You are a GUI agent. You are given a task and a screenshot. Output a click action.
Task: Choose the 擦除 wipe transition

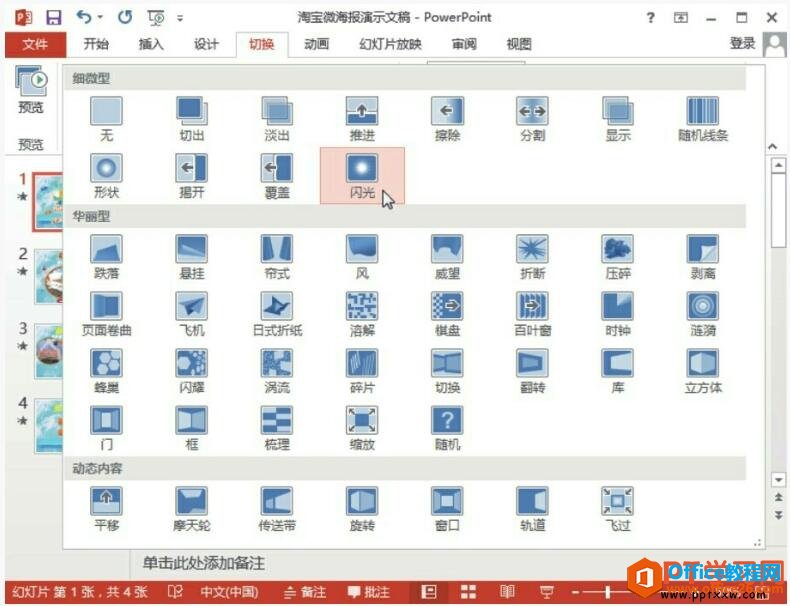pos(447,119)
